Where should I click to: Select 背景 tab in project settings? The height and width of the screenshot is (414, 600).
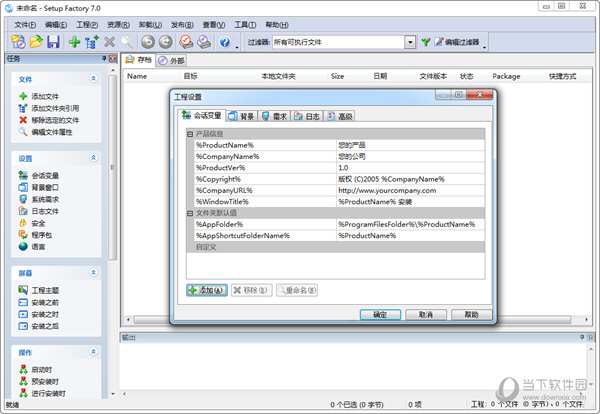[242, 116]
